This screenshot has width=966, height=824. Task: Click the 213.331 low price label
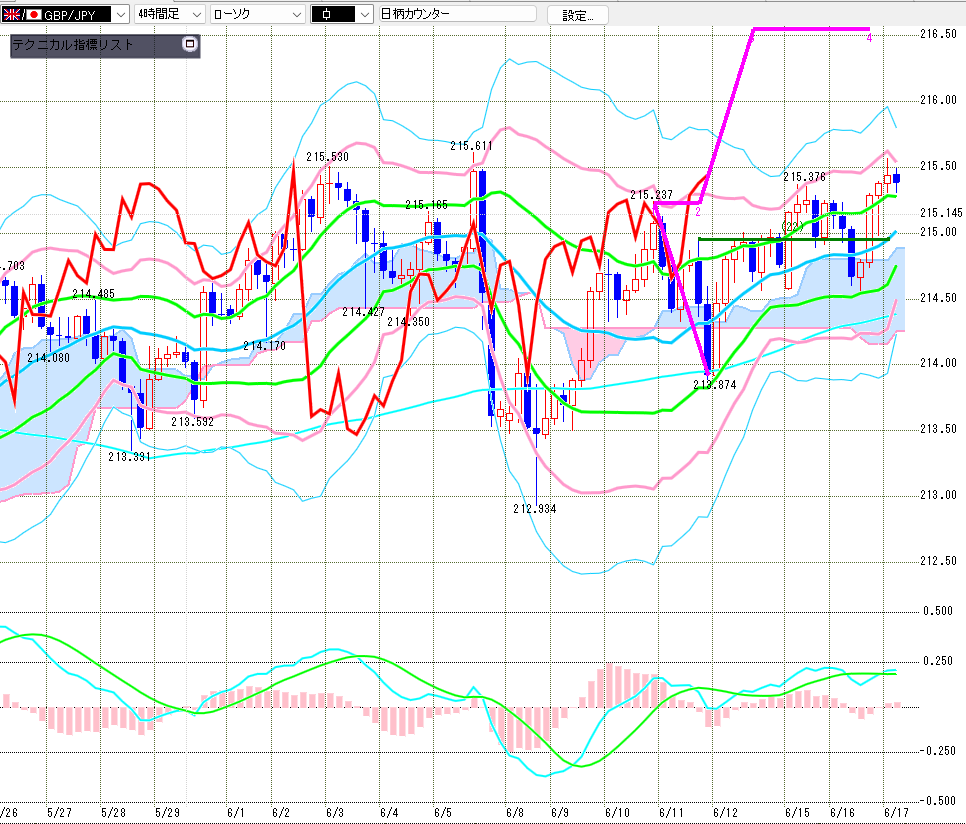pyautogui.click(x=129, y=457)
